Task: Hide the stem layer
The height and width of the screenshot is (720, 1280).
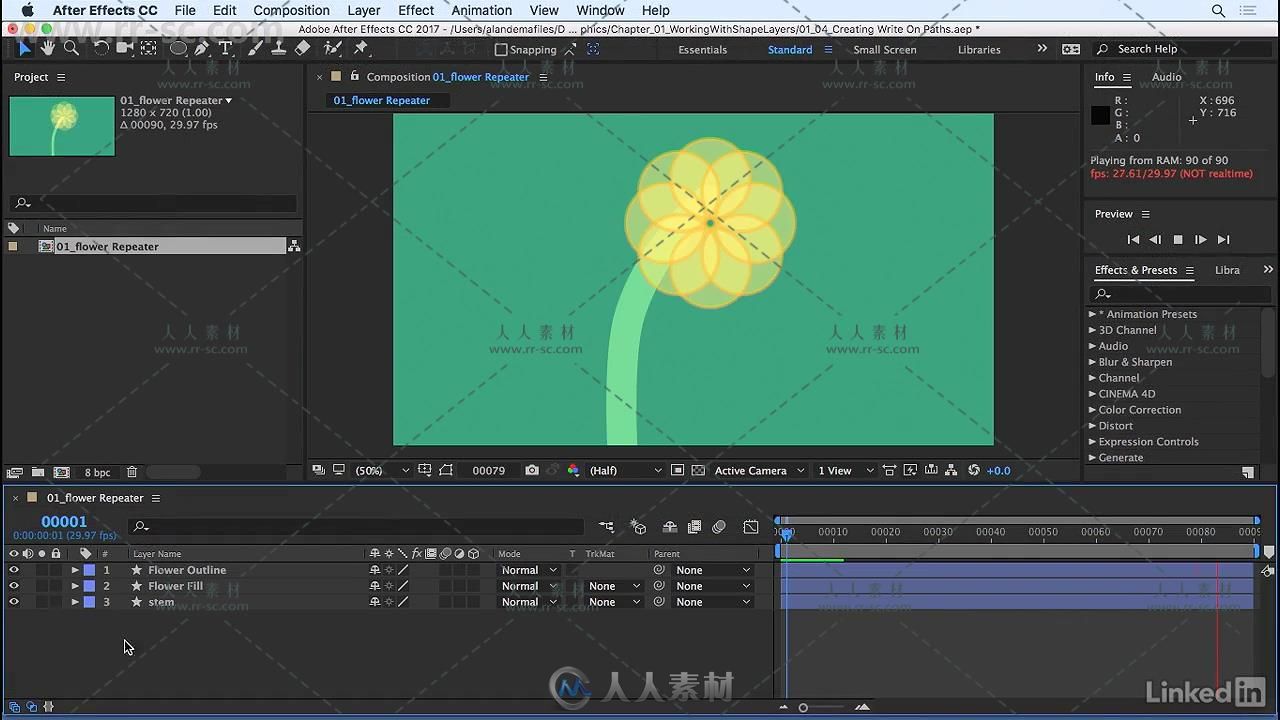Action: pyautogui.click(x=14, y=602)
